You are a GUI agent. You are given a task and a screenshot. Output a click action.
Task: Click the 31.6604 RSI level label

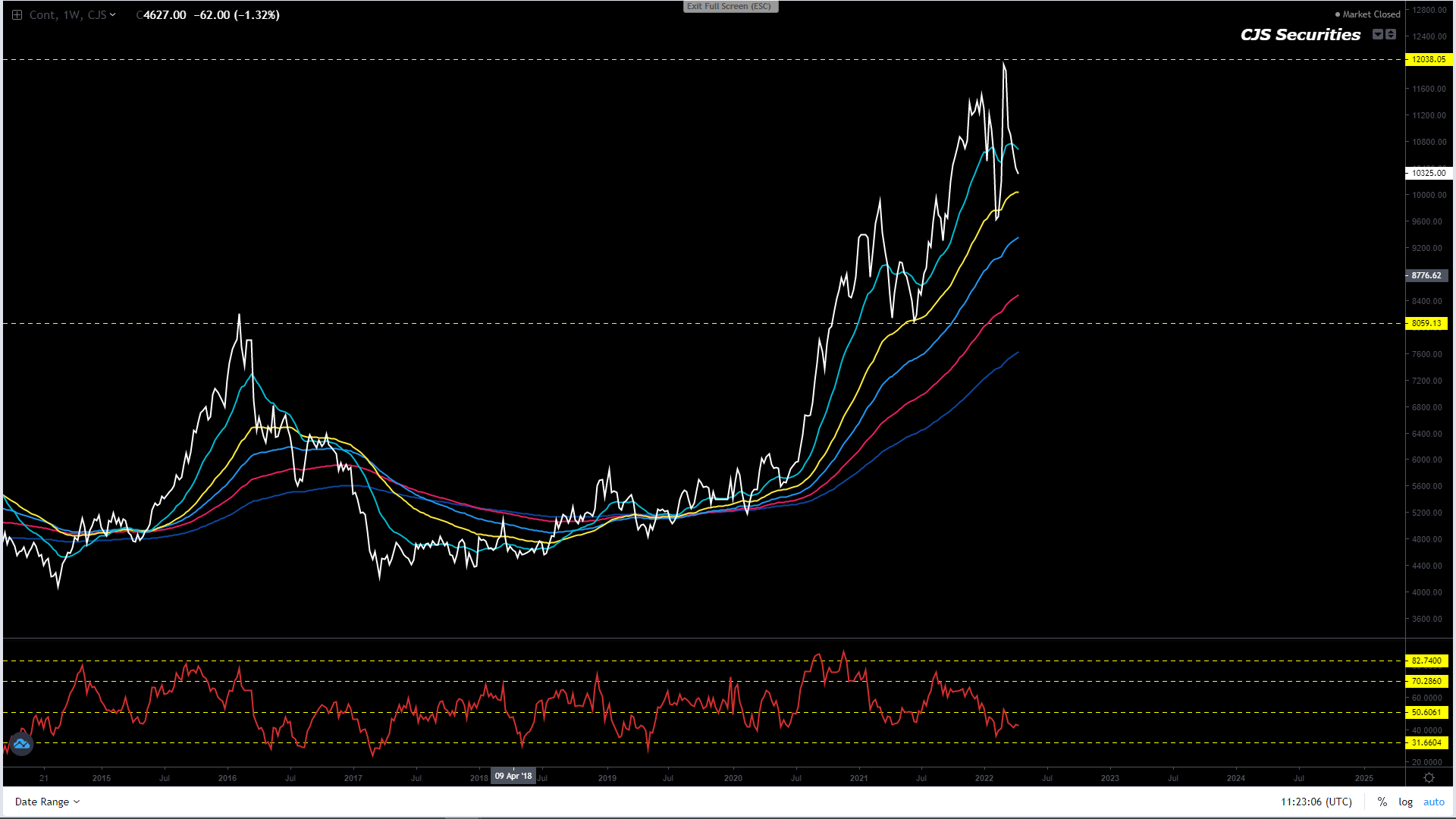click(x=1426, y=742)
